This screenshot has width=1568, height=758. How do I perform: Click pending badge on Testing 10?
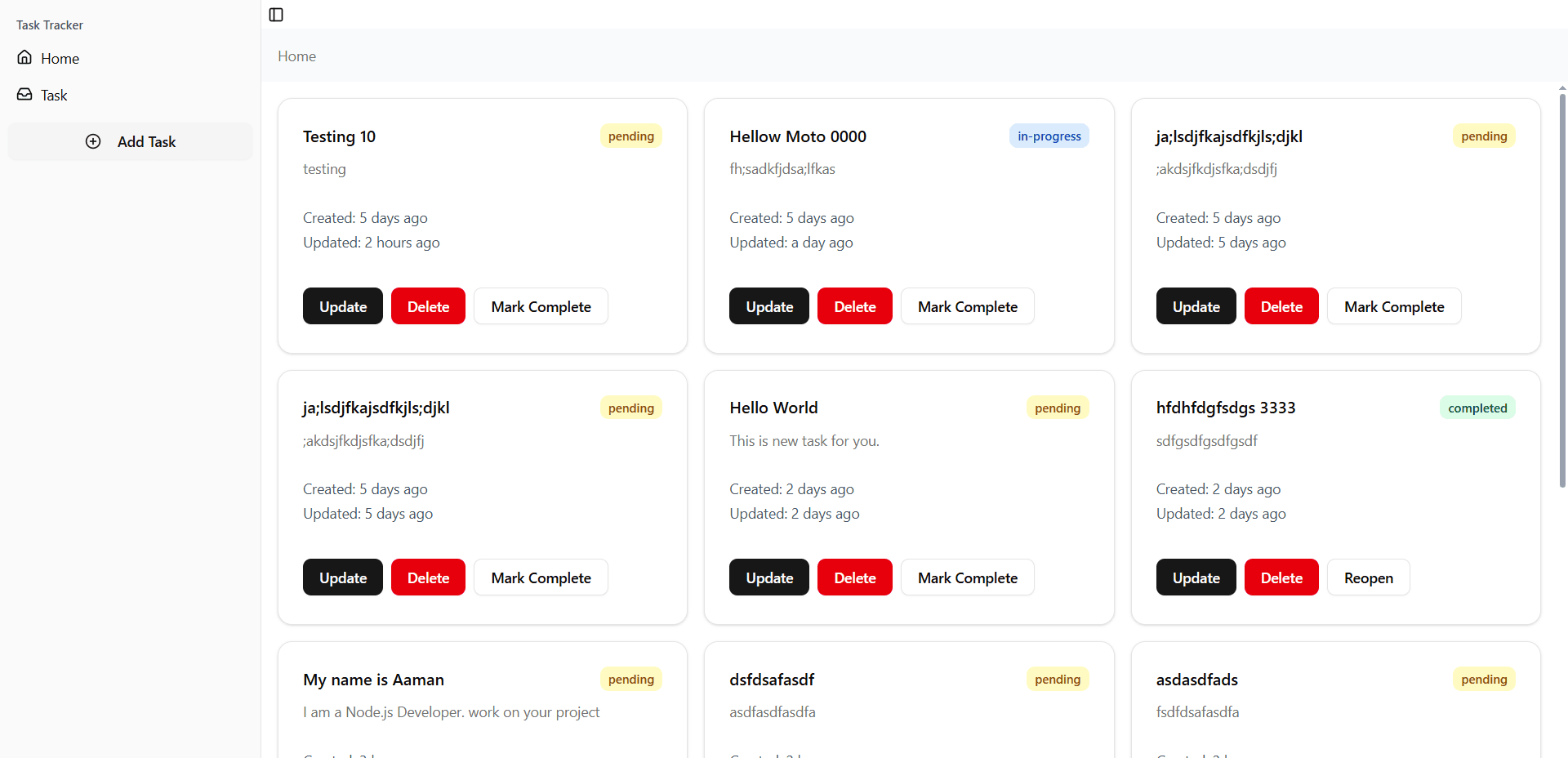point(631,136)
